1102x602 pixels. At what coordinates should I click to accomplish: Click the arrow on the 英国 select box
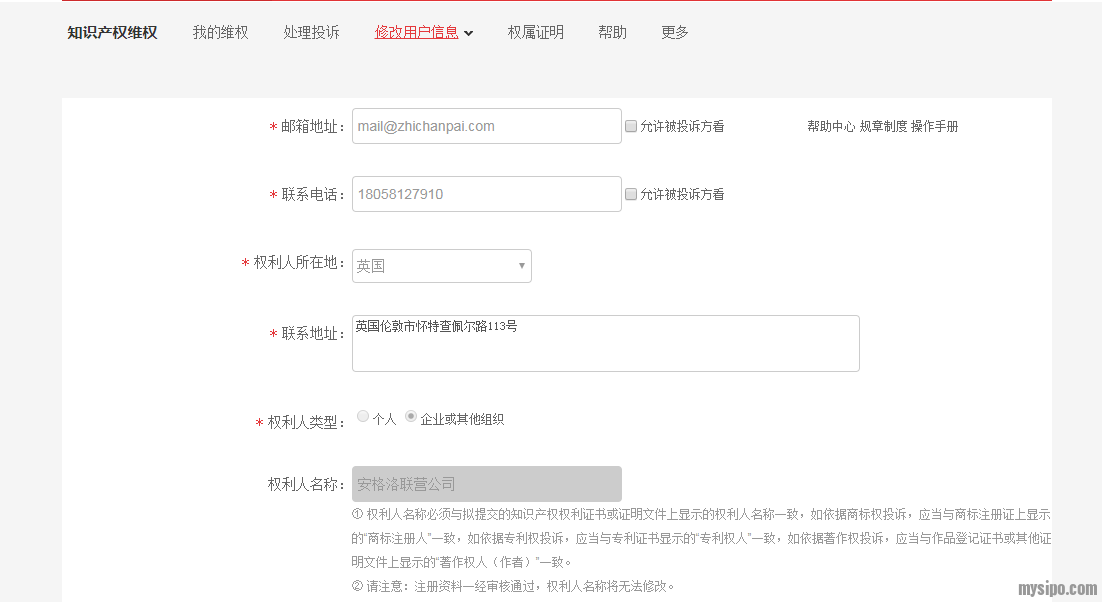pyautogui.click(x=521, y=266)
